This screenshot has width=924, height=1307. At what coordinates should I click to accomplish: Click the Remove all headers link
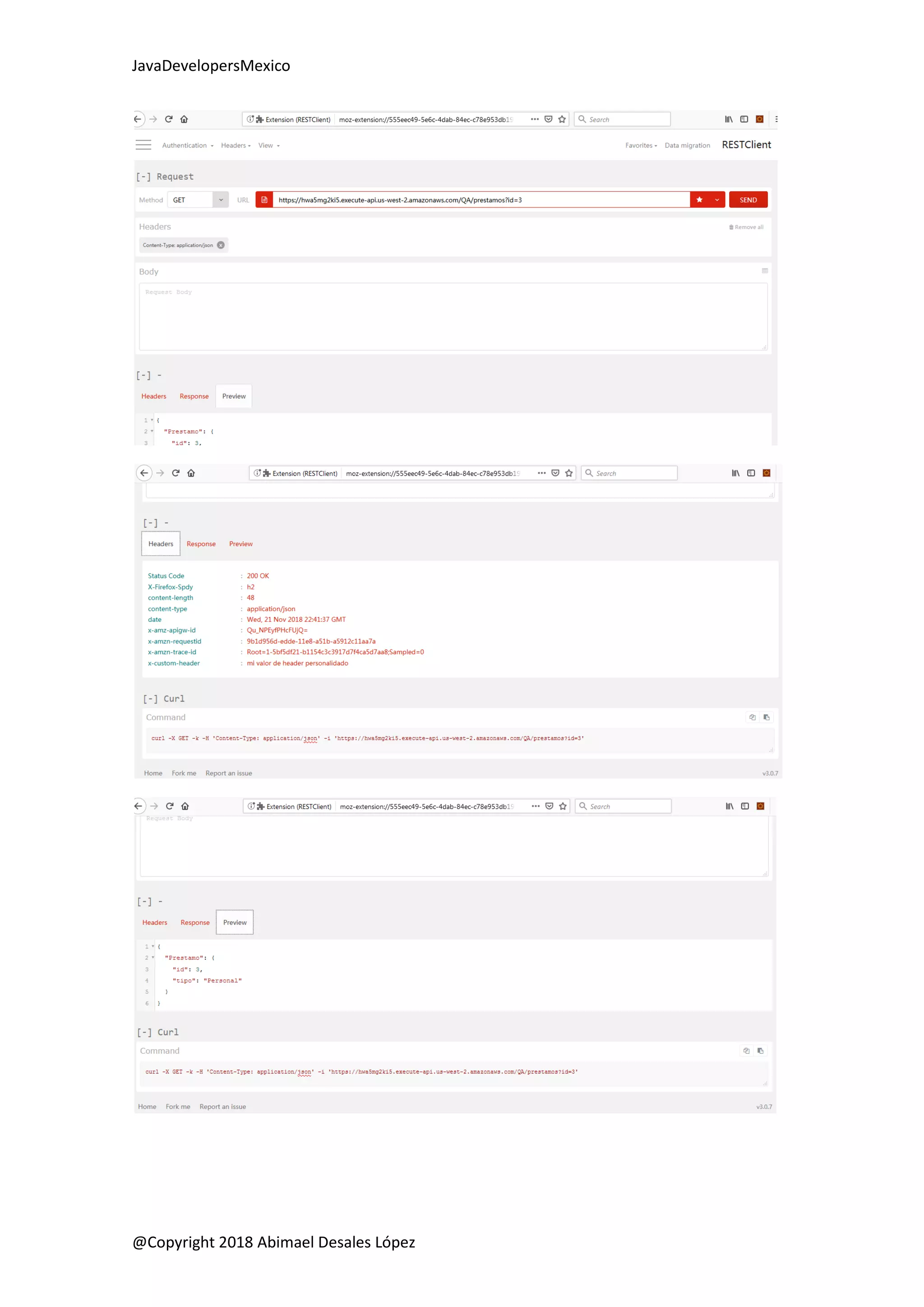click(746, 227)
